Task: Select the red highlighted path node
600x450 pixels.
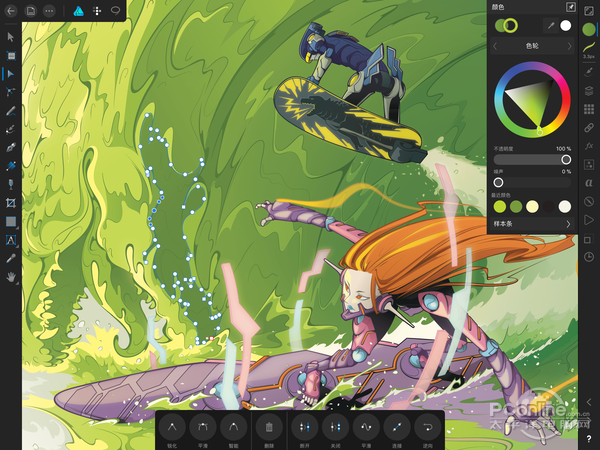Action: coord(211,338)
